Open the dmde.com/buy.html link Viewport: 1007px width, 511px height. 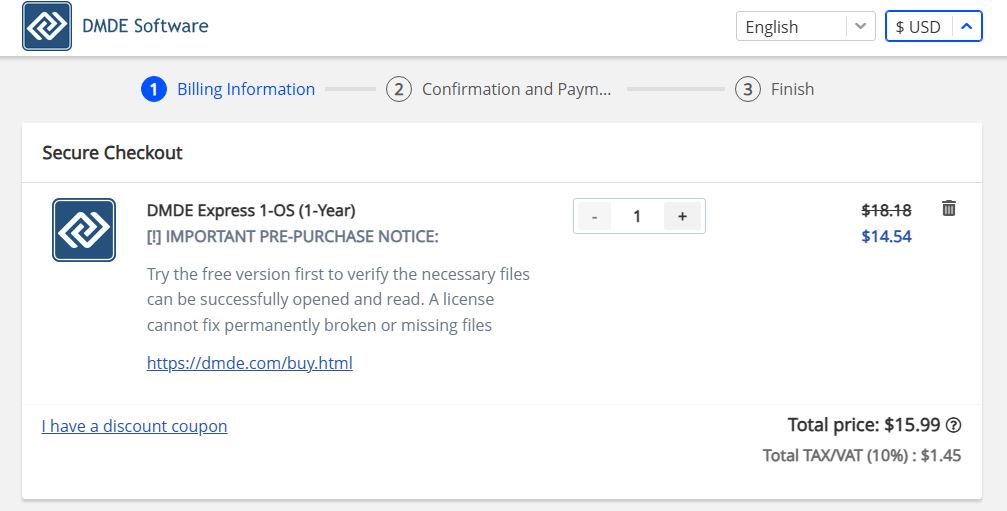pos(250,363)
